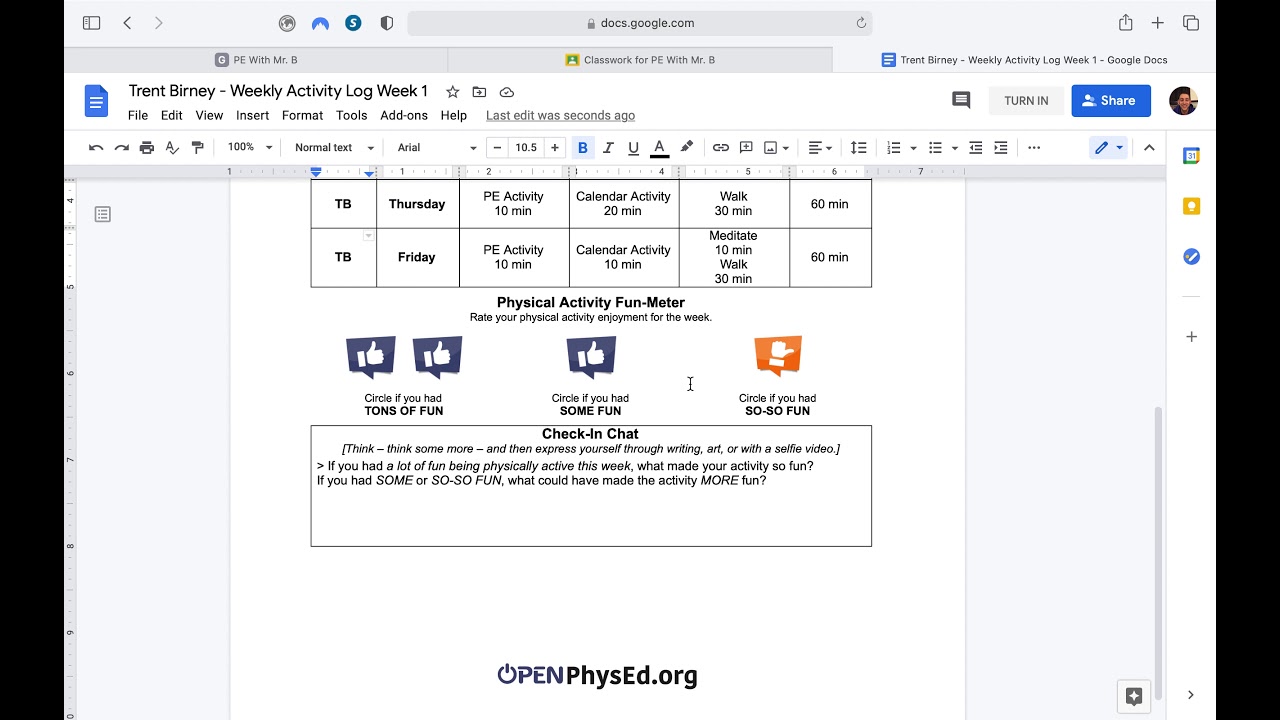
Task: Open the File menu
Action: tap(138, 115)
